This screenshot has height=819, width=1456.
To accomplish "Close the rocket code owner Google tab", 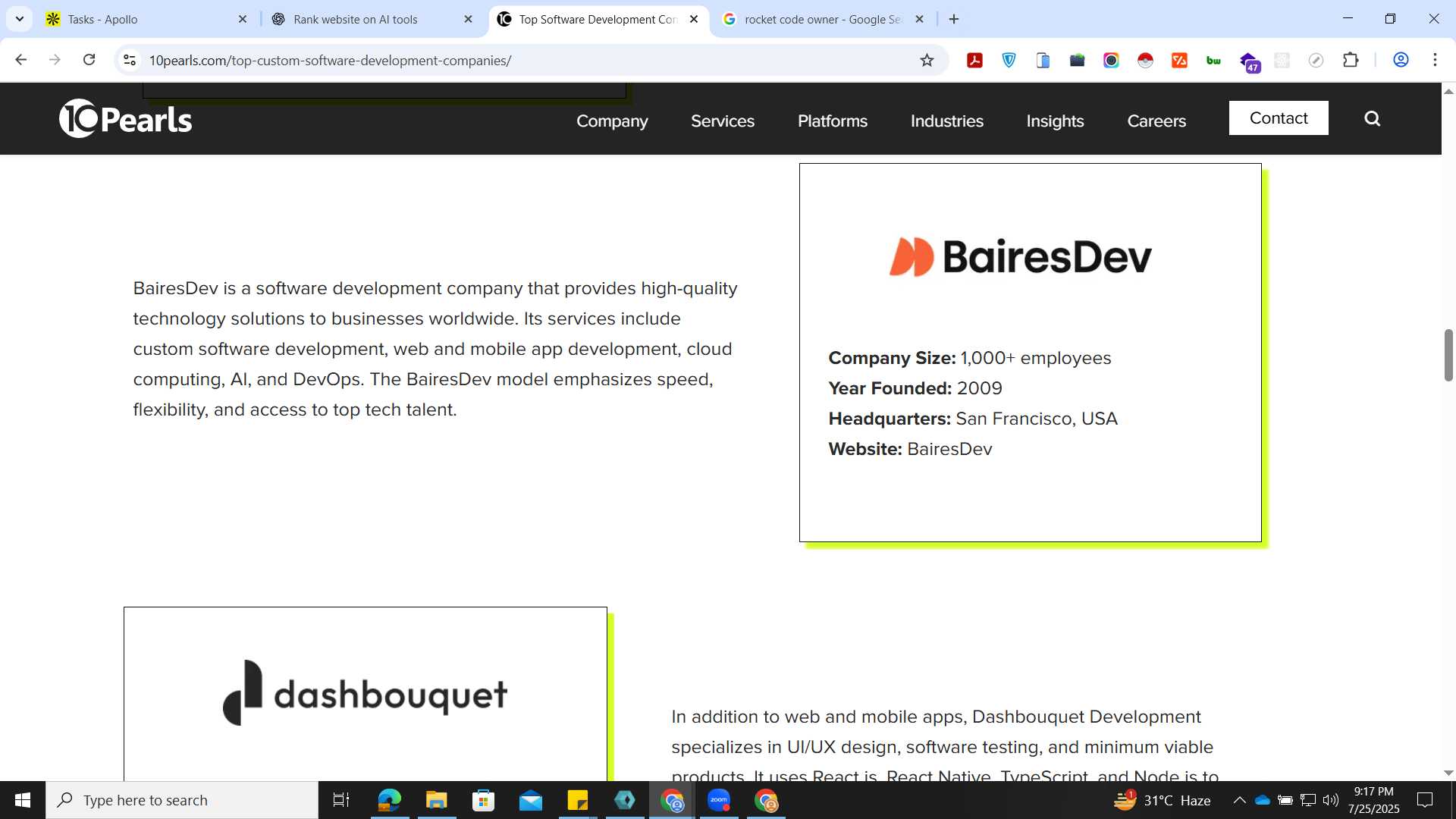I will [919, 19].
